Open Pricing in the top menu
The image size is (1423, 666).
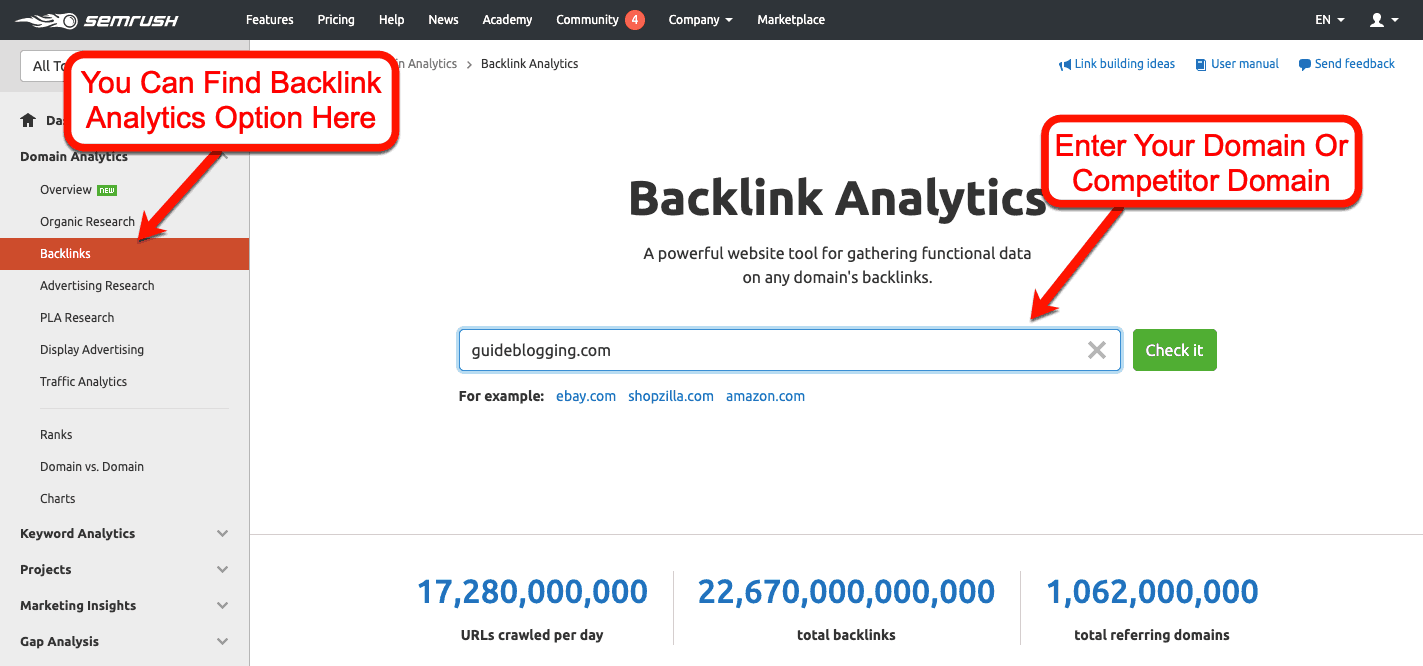point(336,20)
